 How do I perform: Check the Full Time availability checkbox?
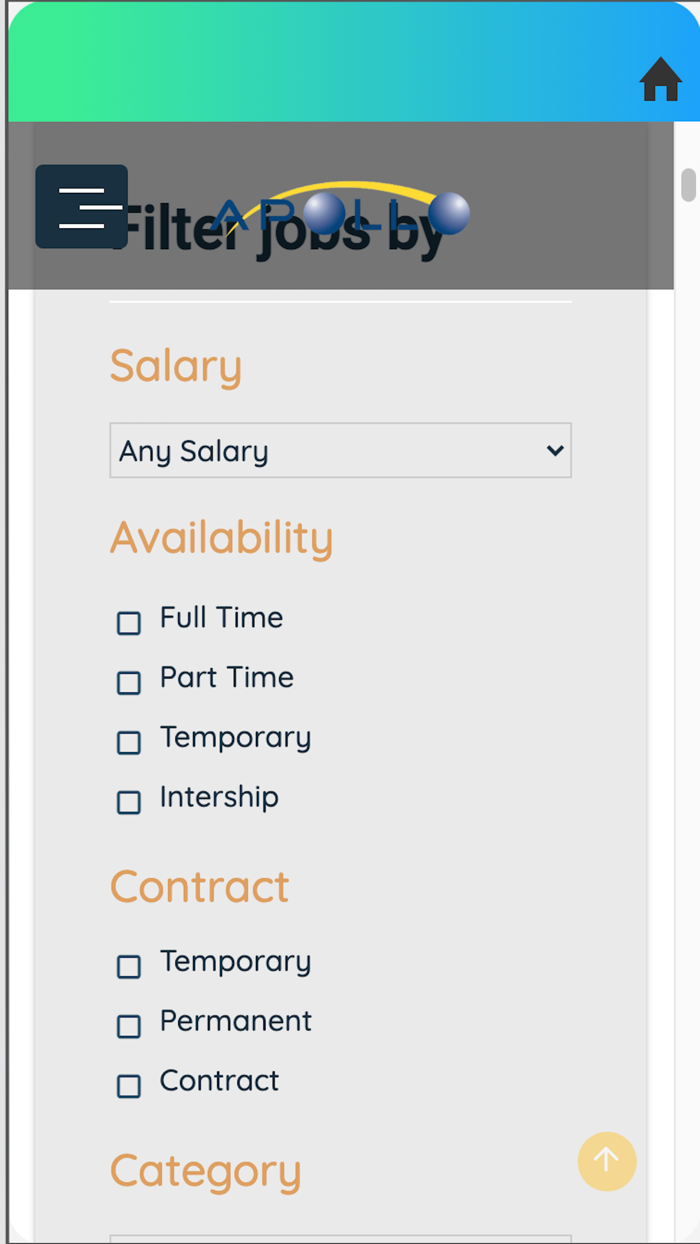click(x=128, y=623)
